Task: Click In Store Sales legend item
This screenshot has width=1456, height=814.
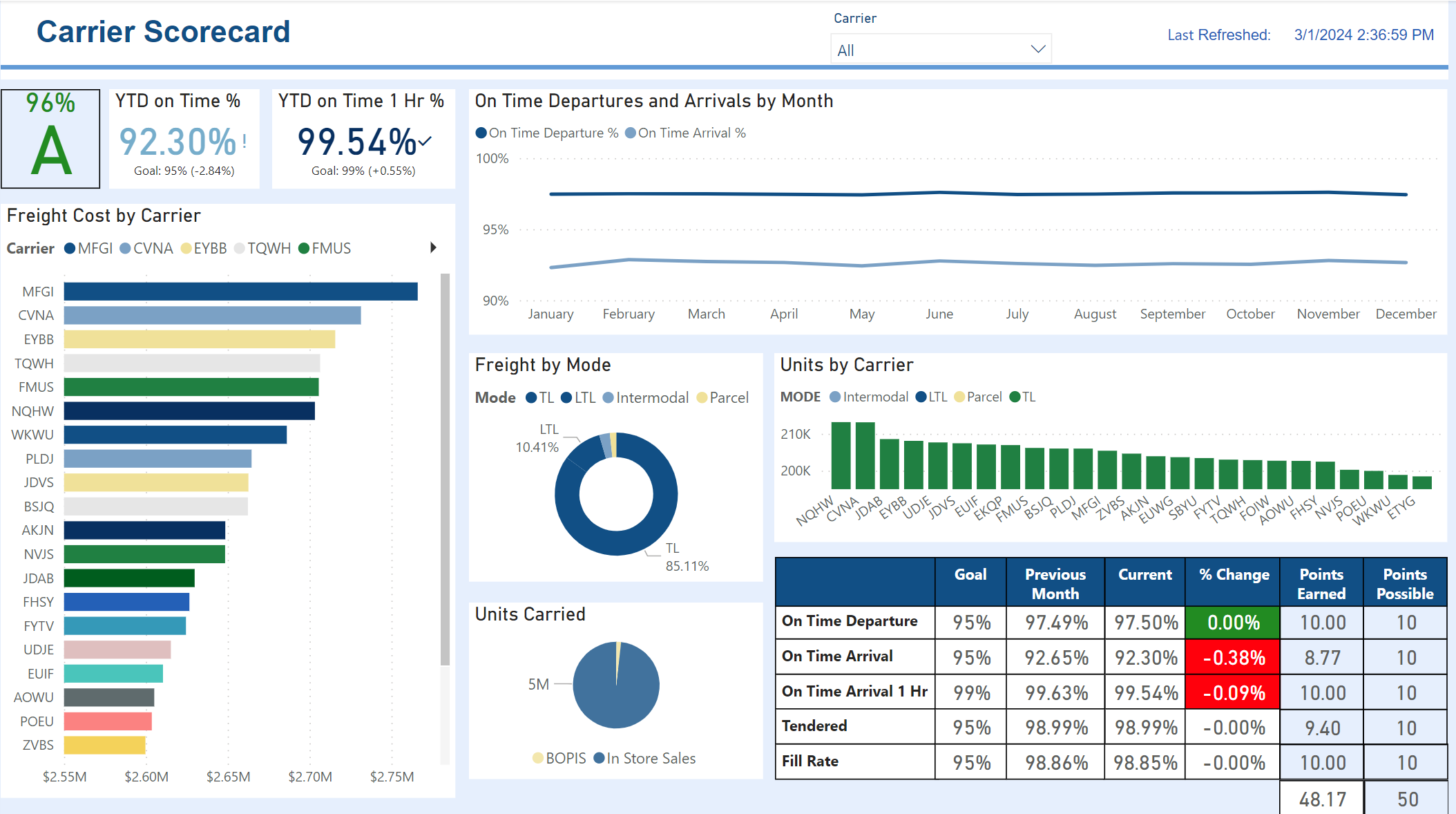Action: tap(644, 758)
